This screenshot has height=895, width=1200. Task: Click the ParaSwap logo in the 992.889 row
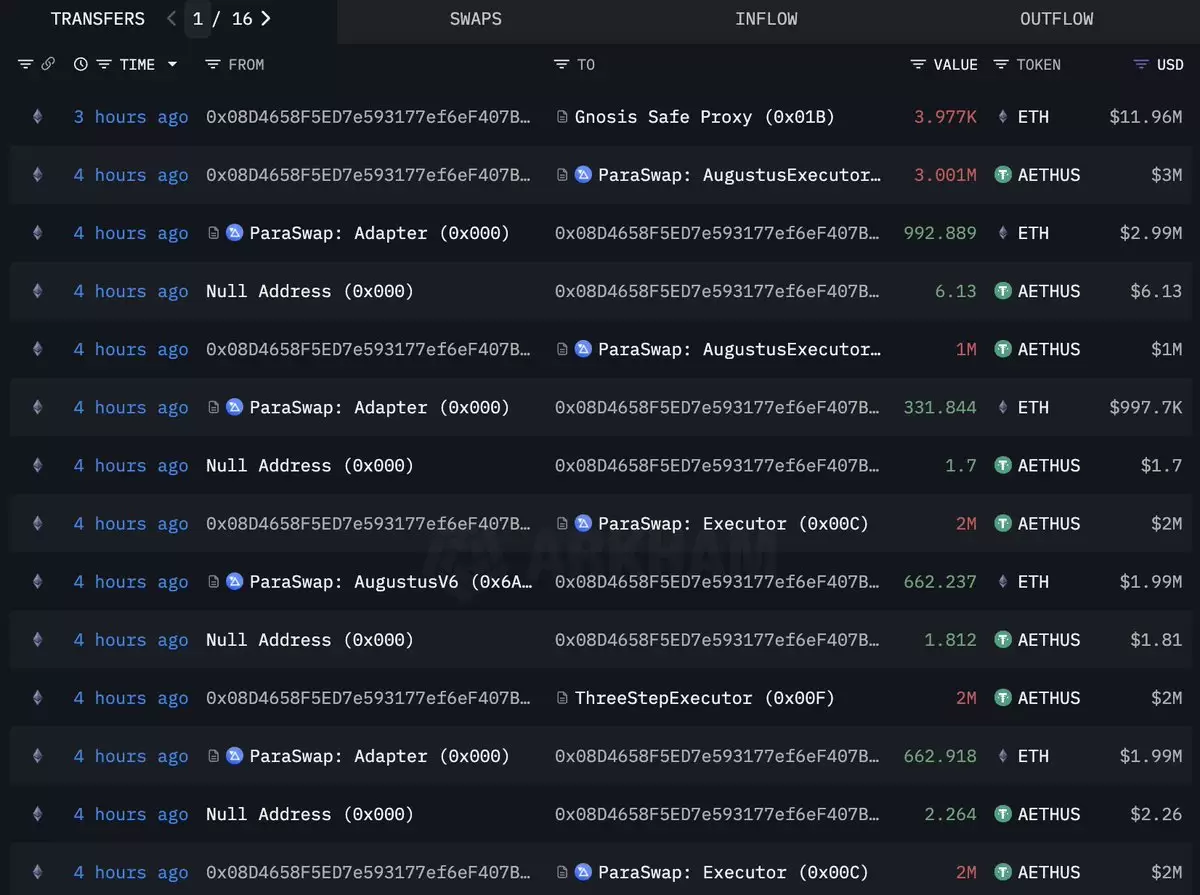(235, 233)
